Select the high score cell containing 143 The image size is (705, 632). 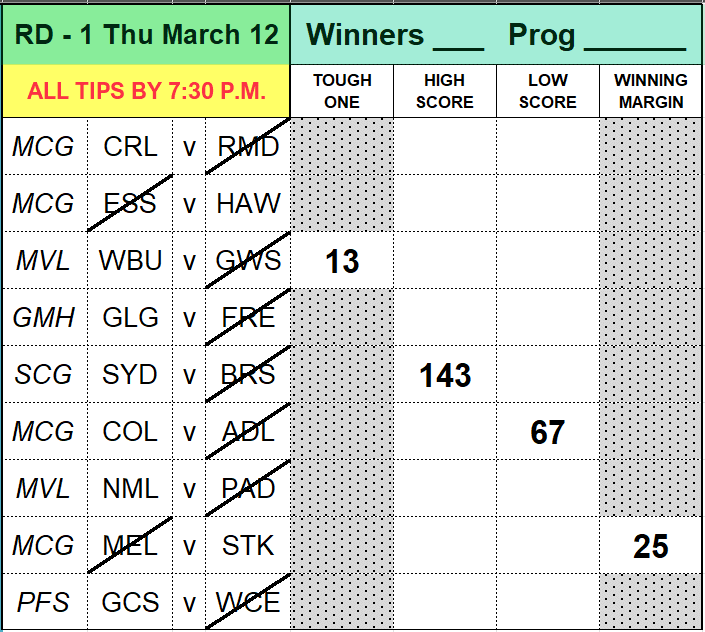pos(445,374)
